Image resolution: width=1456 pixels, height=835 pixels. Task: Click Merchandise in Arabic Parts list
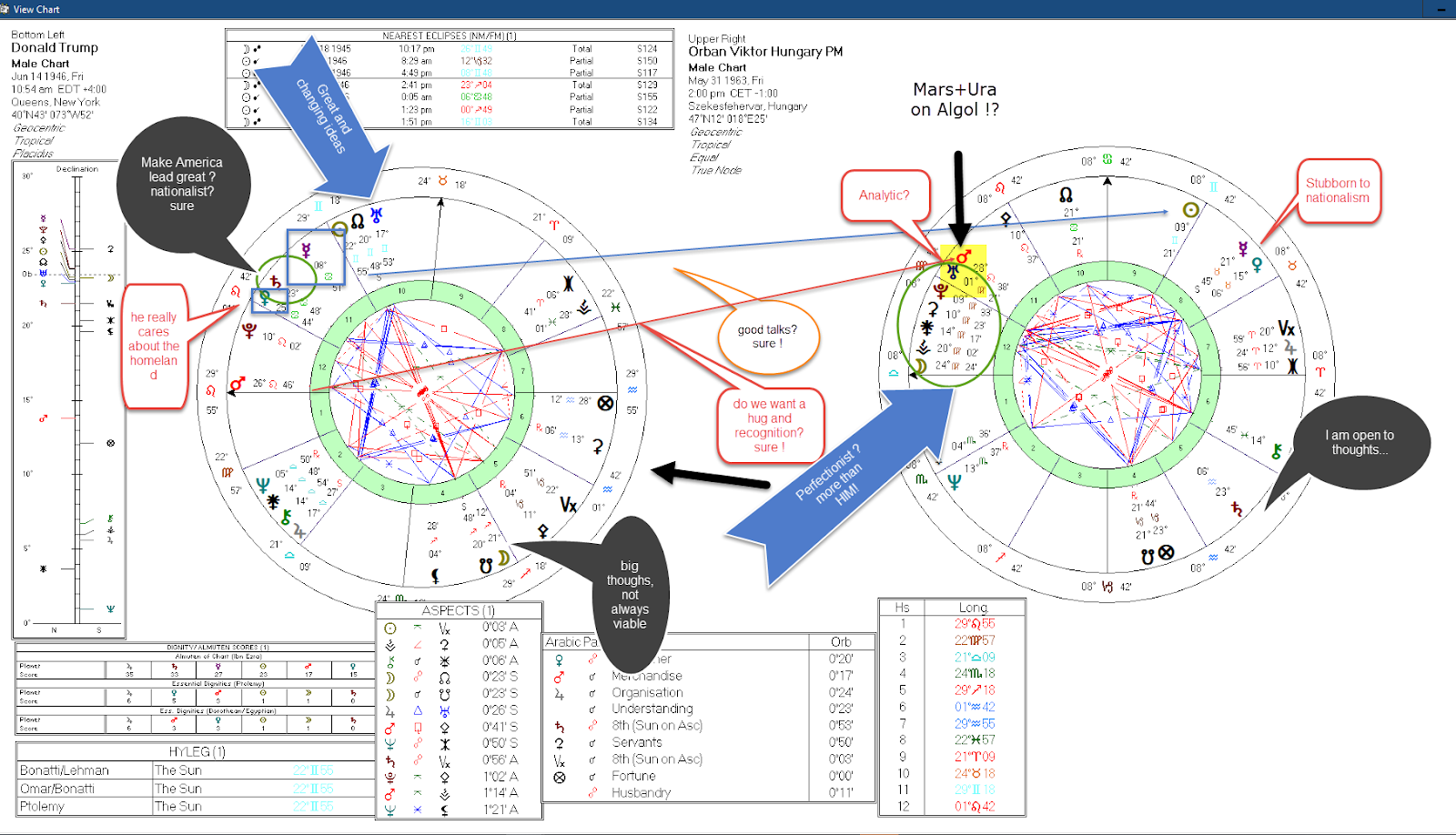(647, 676)
